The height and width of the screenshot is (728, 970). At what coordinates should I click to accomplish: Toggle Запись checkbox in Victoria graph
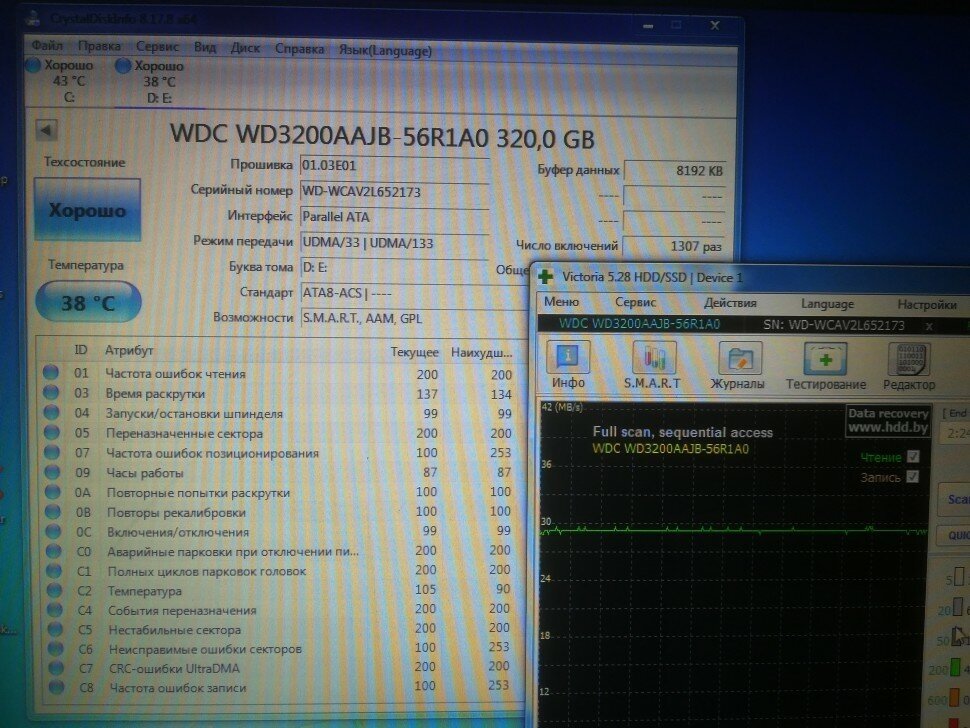pyautogui.click(x=912, y=476)
